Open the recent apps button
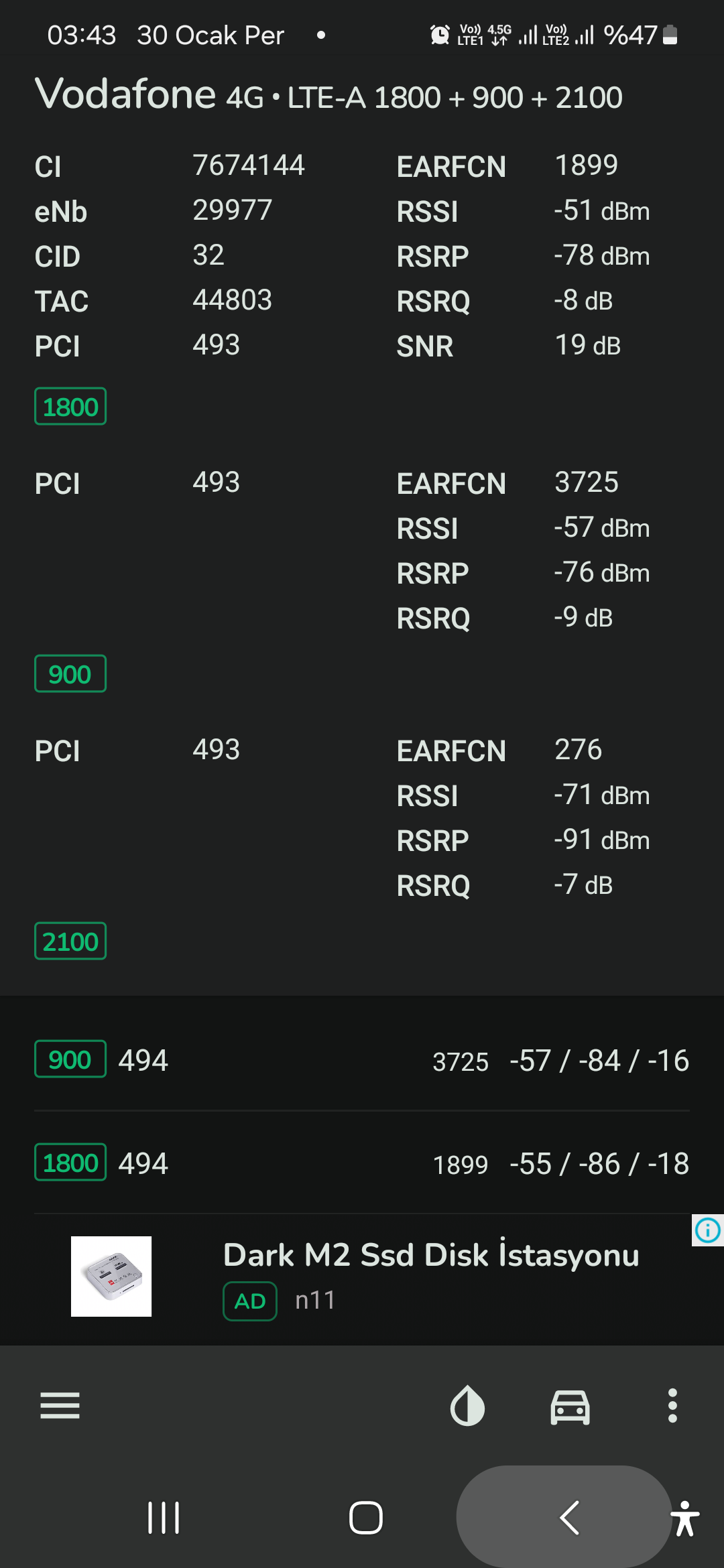The image size is (724, 1568). [164, 1518]
